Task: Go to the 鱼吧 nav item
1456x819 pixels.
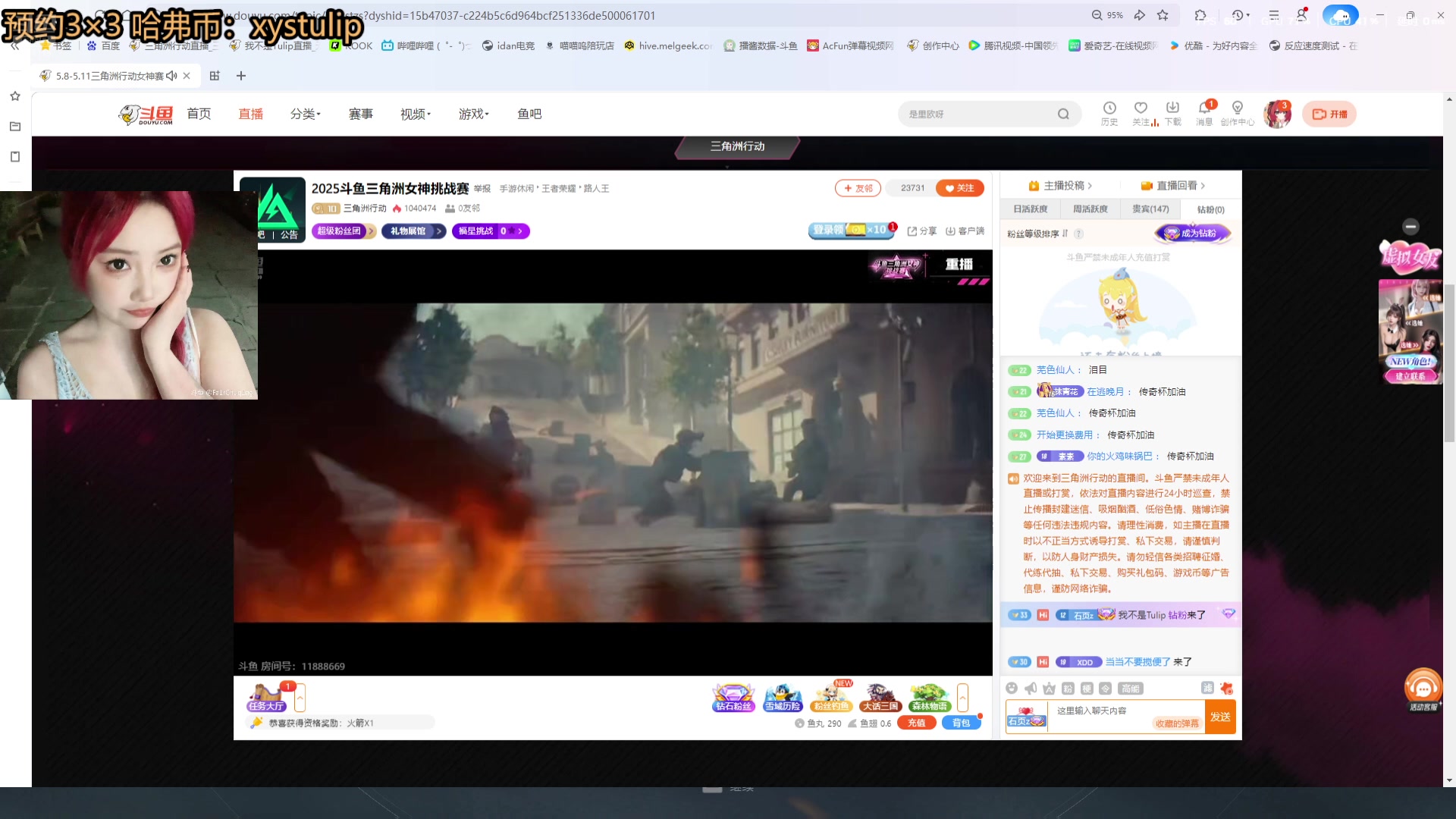Action: tap(529, 114)
